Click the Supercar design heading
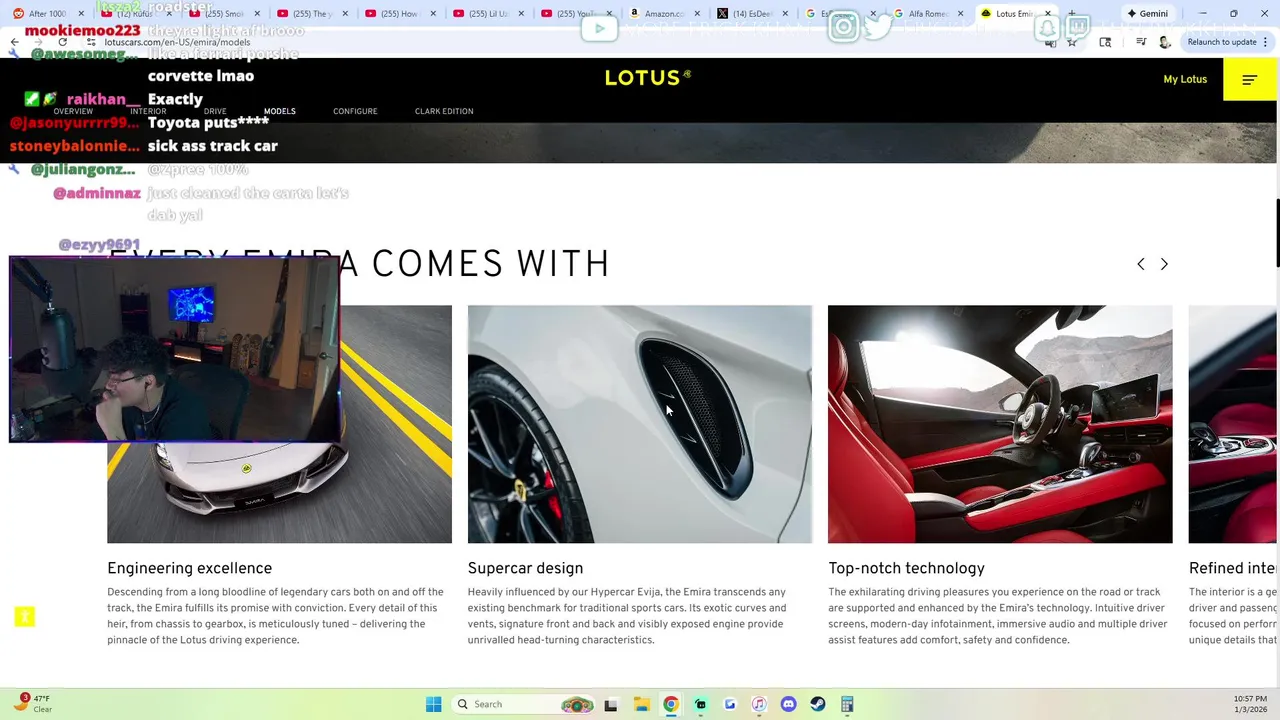1280x720 pixels. tap(525, 568)
